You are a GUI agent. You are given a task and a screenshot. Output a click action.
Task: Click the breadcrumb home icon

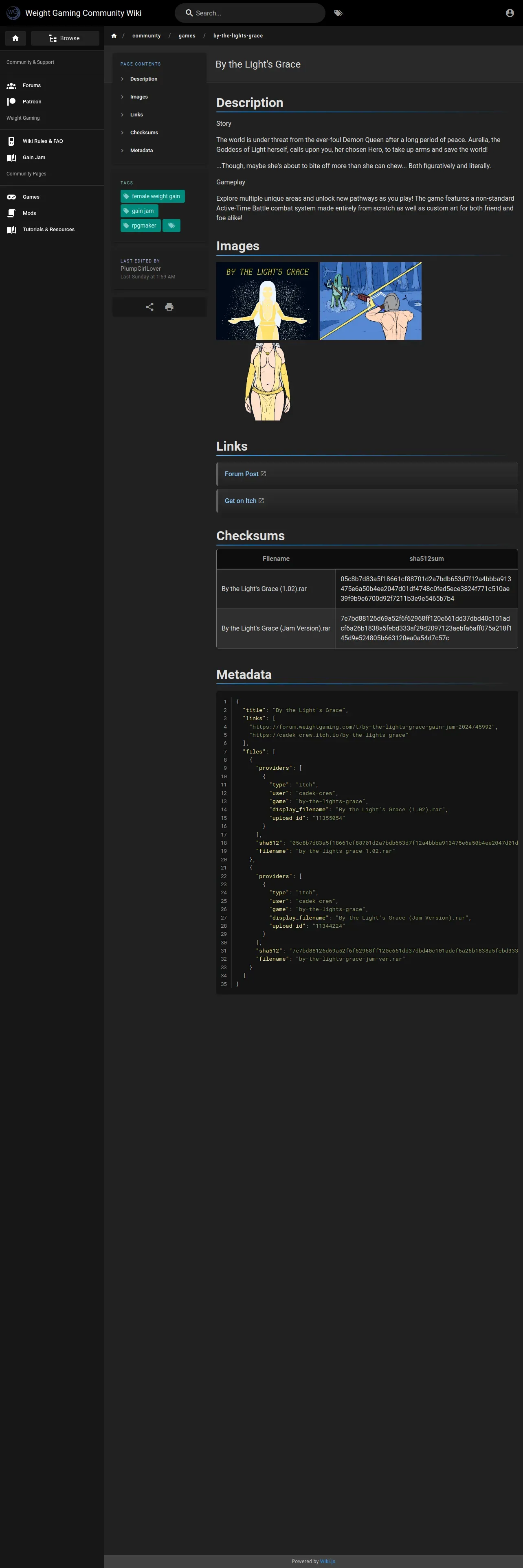(x=114, y=36)
